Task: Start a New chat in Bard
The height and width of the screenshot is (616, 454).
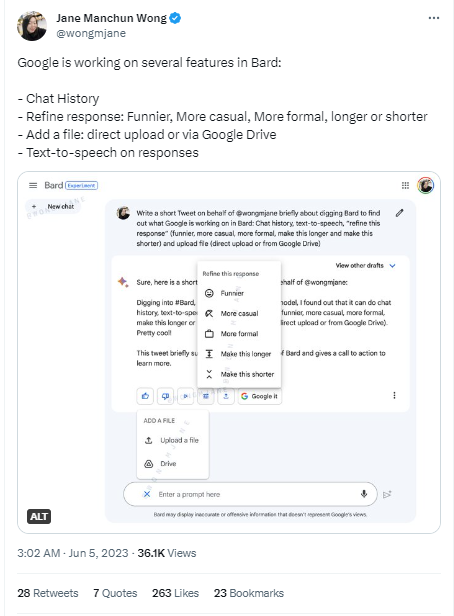Action: [x=54, y=206]
